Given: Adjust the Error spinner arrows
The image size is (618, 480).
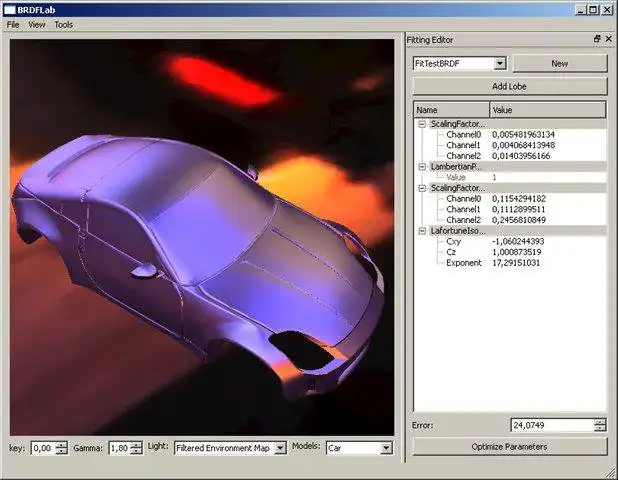Looking at the screenshot, I should (x=600, y=425).
